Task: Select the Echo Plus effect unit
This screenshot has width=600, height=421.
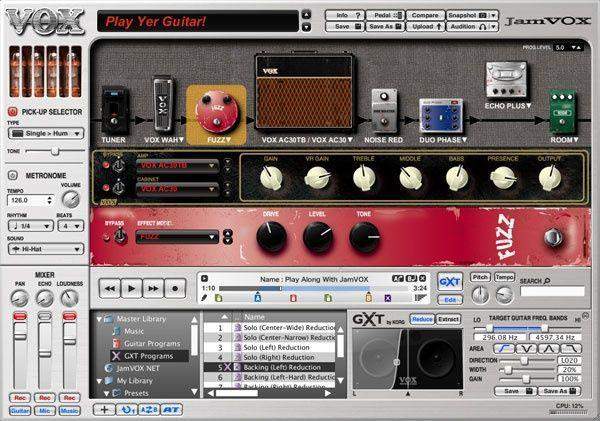Action: click(x=506, y=79)
